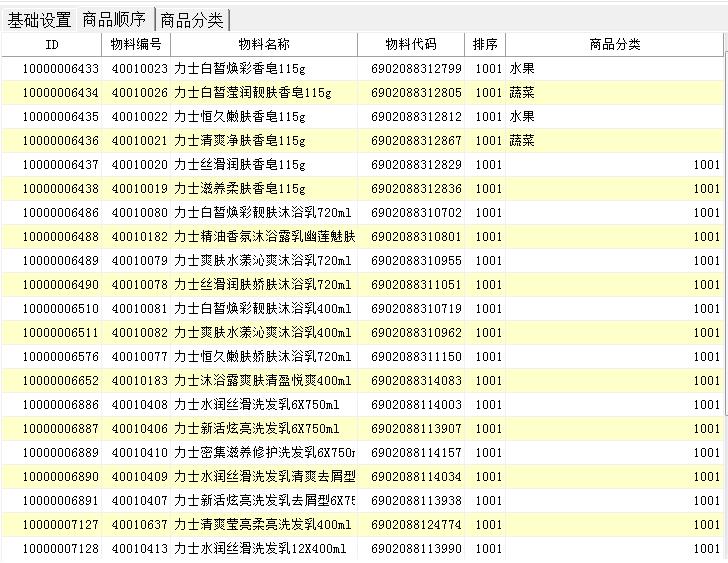Viewport: 728px width, 563px height.
Task: Click material number 40010637
Action: [139, 524]
